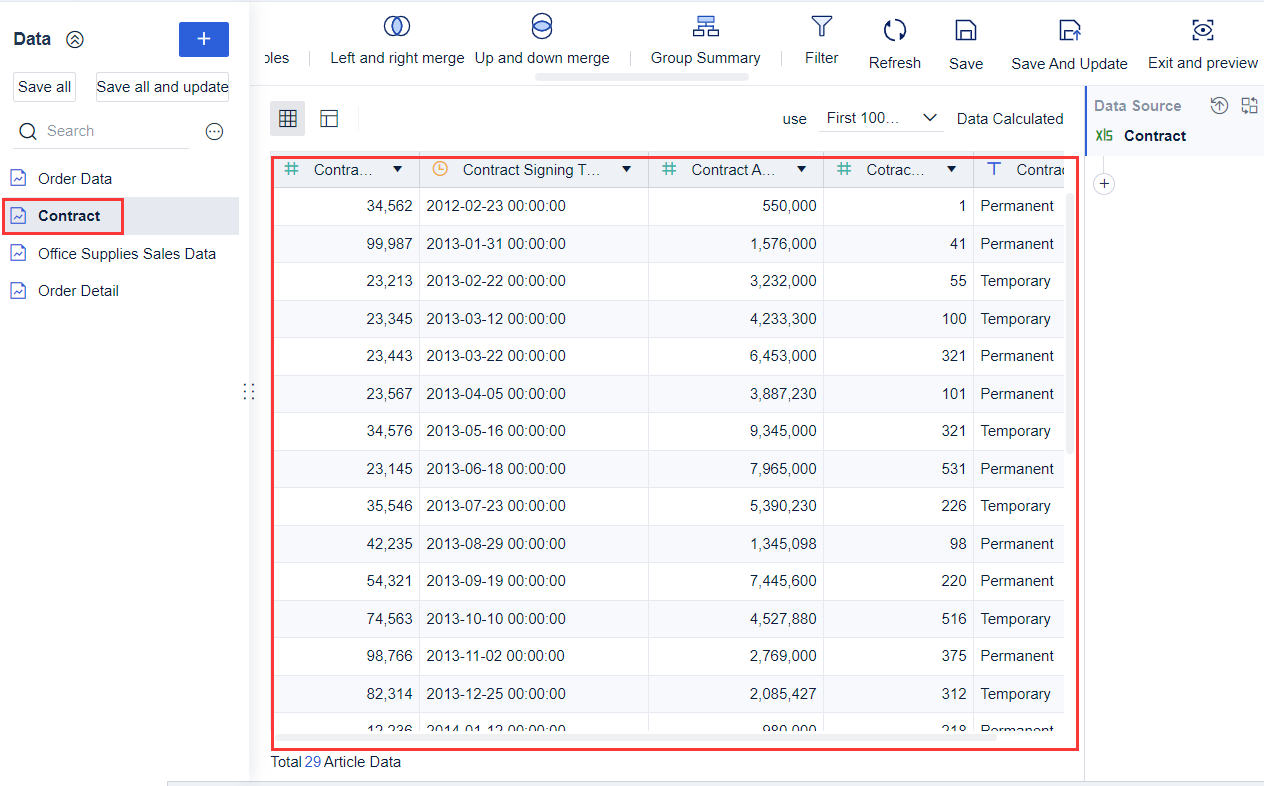
Task: Collapse the Data panel with chevron icon
Action: click(75, 40)
